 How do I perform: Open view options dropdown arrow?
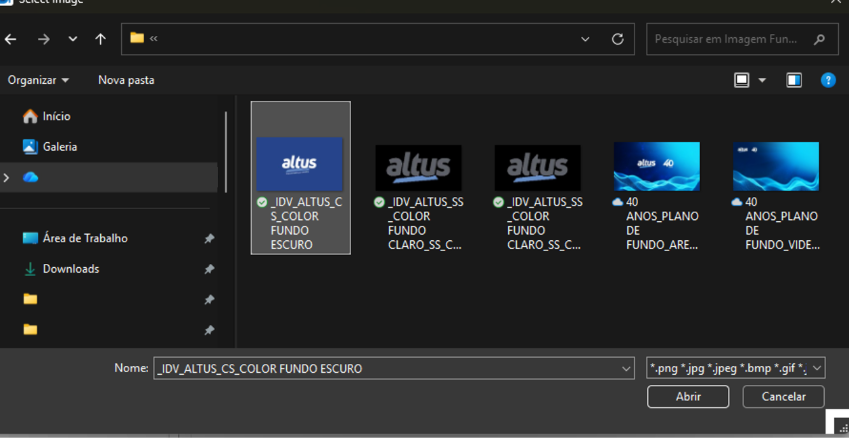pyautogui.click(x=762, y=80)
